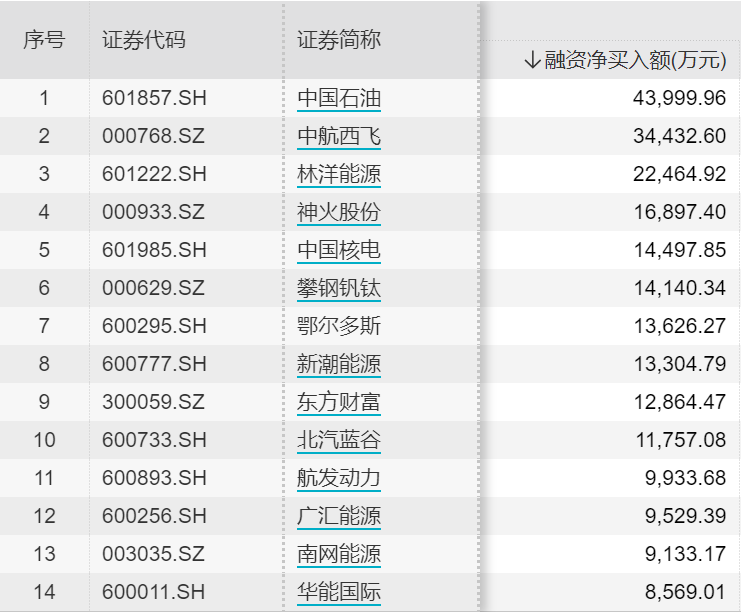Open the 中国核电 stock link

pyautogui.click(x=339, y=250)
